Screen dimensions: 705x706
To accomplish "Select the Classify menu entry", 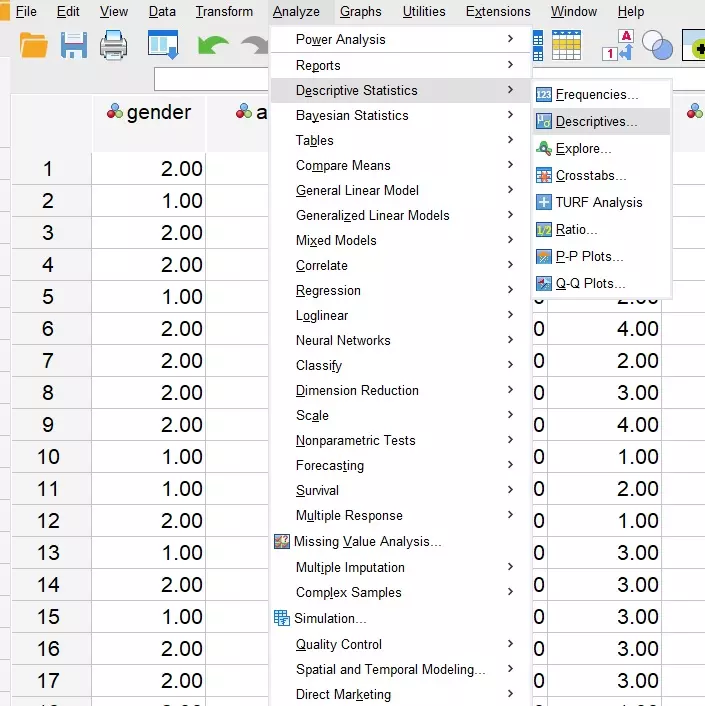I will pyautogui.click(x=401, y=365).
